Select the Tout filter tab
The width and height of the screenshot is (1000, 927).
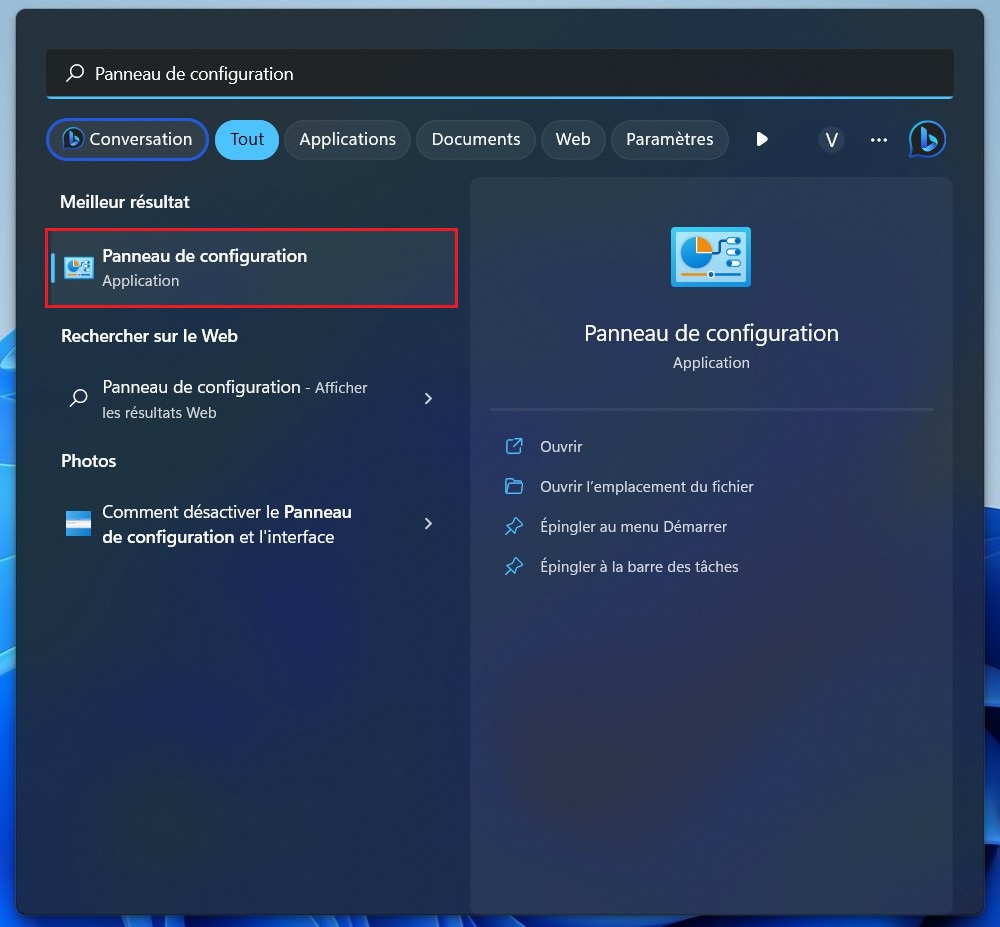tap(247, 140)
